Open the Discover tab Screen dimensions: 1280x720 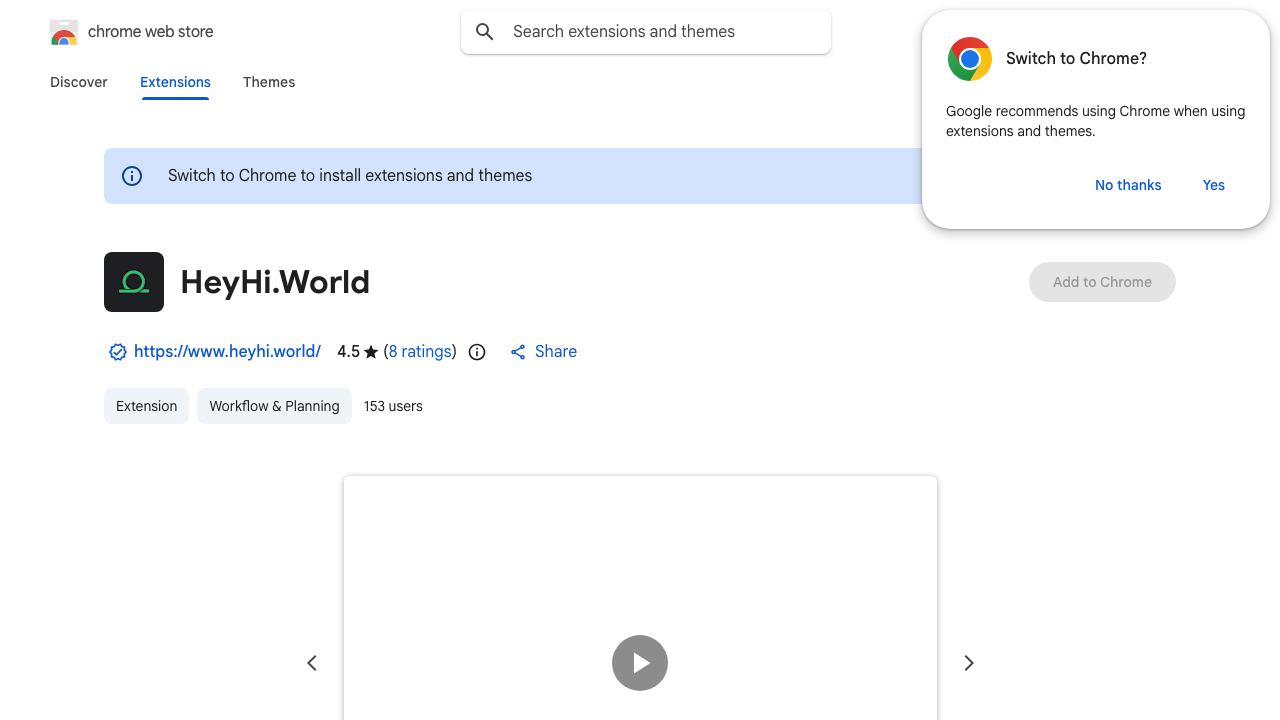(79, 82)
